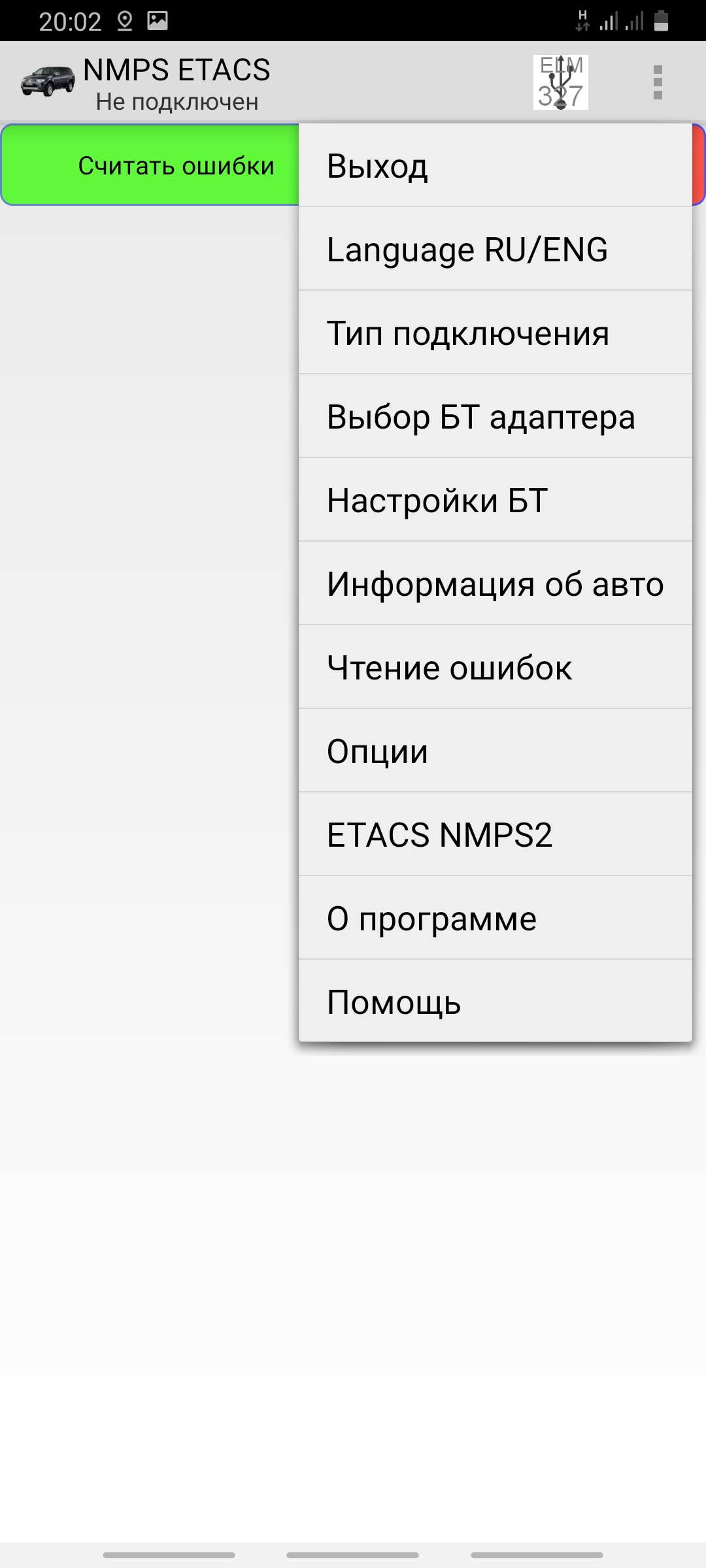Open the Опции menu entry

495,751
